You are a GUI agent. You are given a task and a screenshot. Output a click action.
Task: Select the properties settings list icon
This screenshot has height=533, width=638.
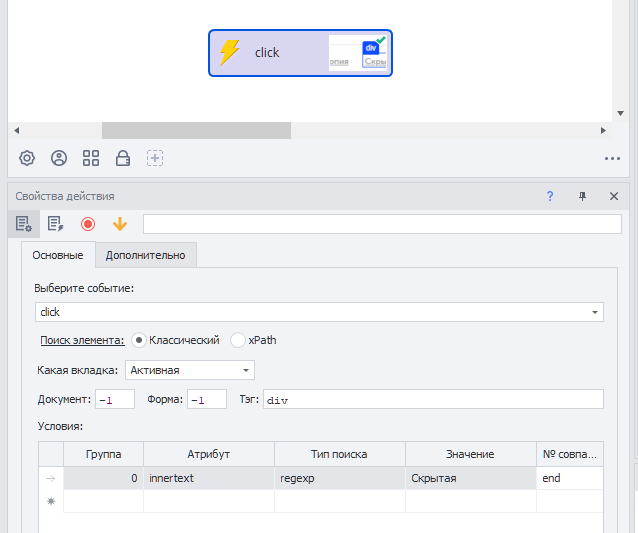click(24, 224)
